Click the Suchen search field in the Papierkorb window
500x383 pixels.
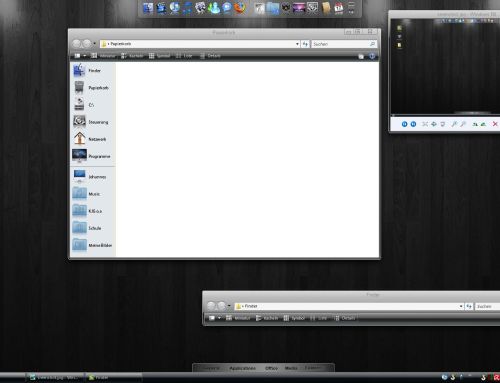(x=344, y=44)
